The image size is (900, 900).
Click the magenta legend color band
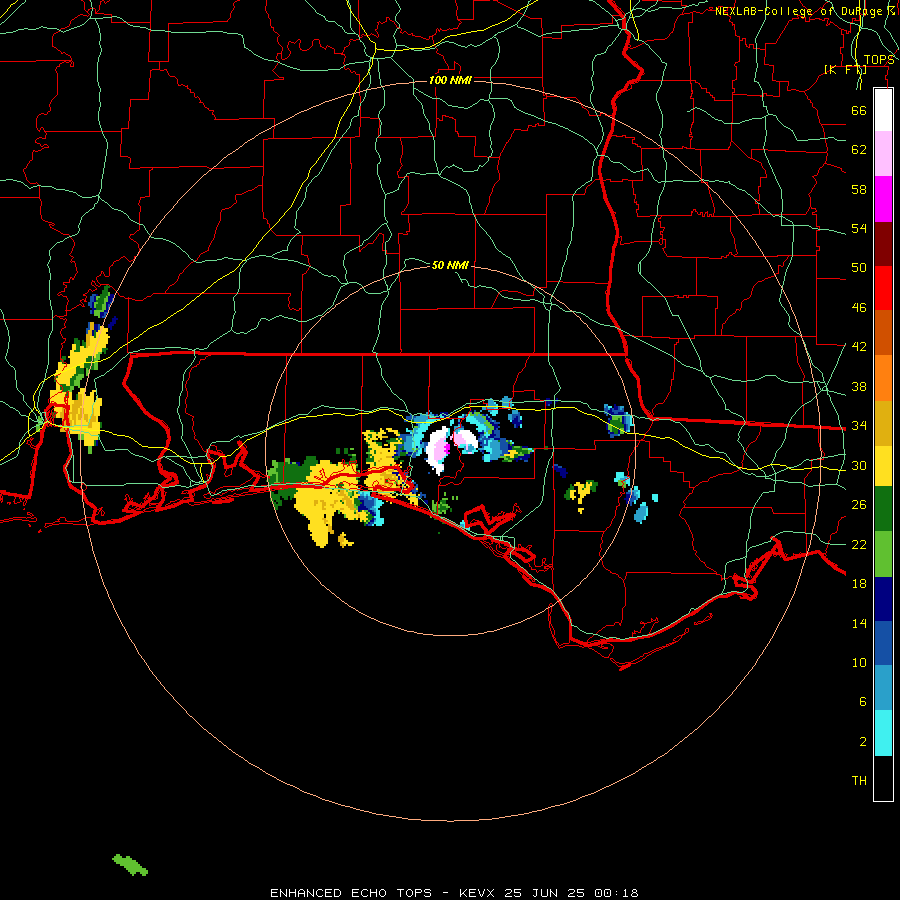coord(883,199)
